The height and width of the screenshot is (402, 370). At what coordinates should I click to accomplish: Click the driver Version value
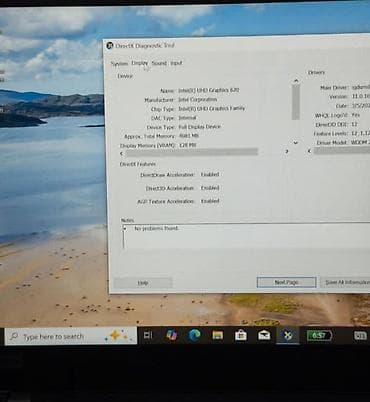click(x=360, y=96)
